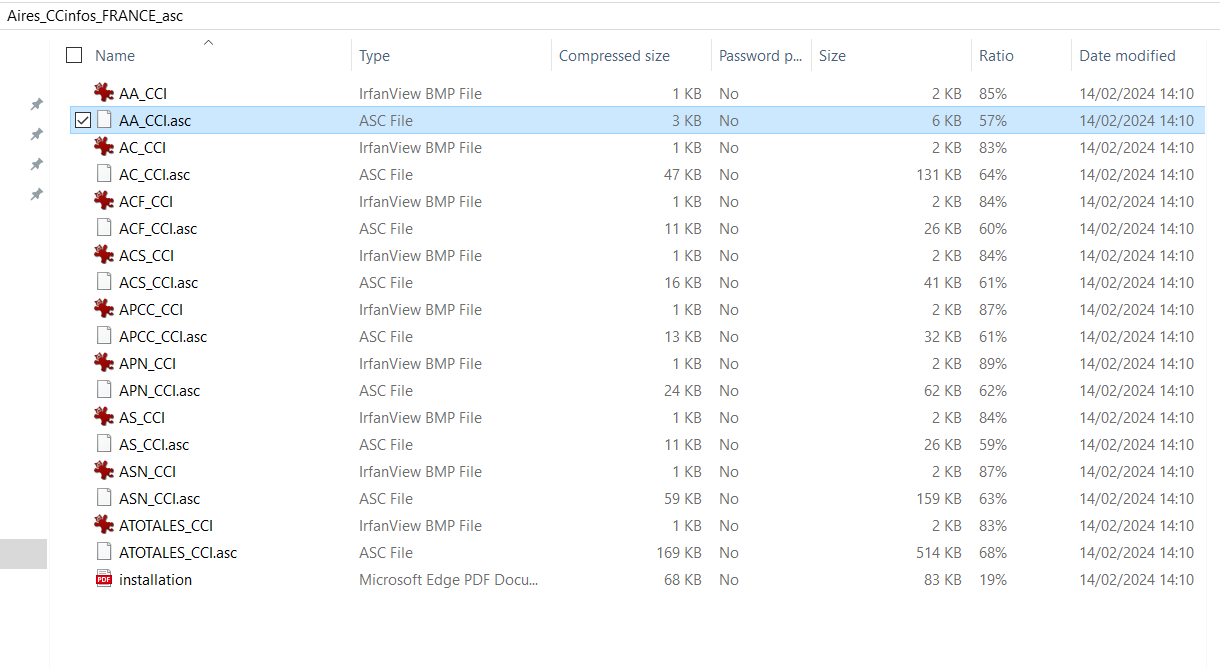Click the Size column header

[x=832, y=56]
